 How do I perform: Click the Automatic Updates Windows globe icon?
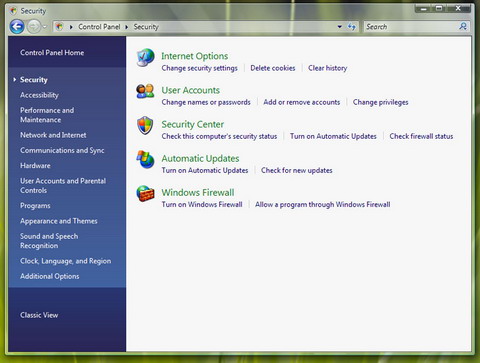click(x=145, y=159)
